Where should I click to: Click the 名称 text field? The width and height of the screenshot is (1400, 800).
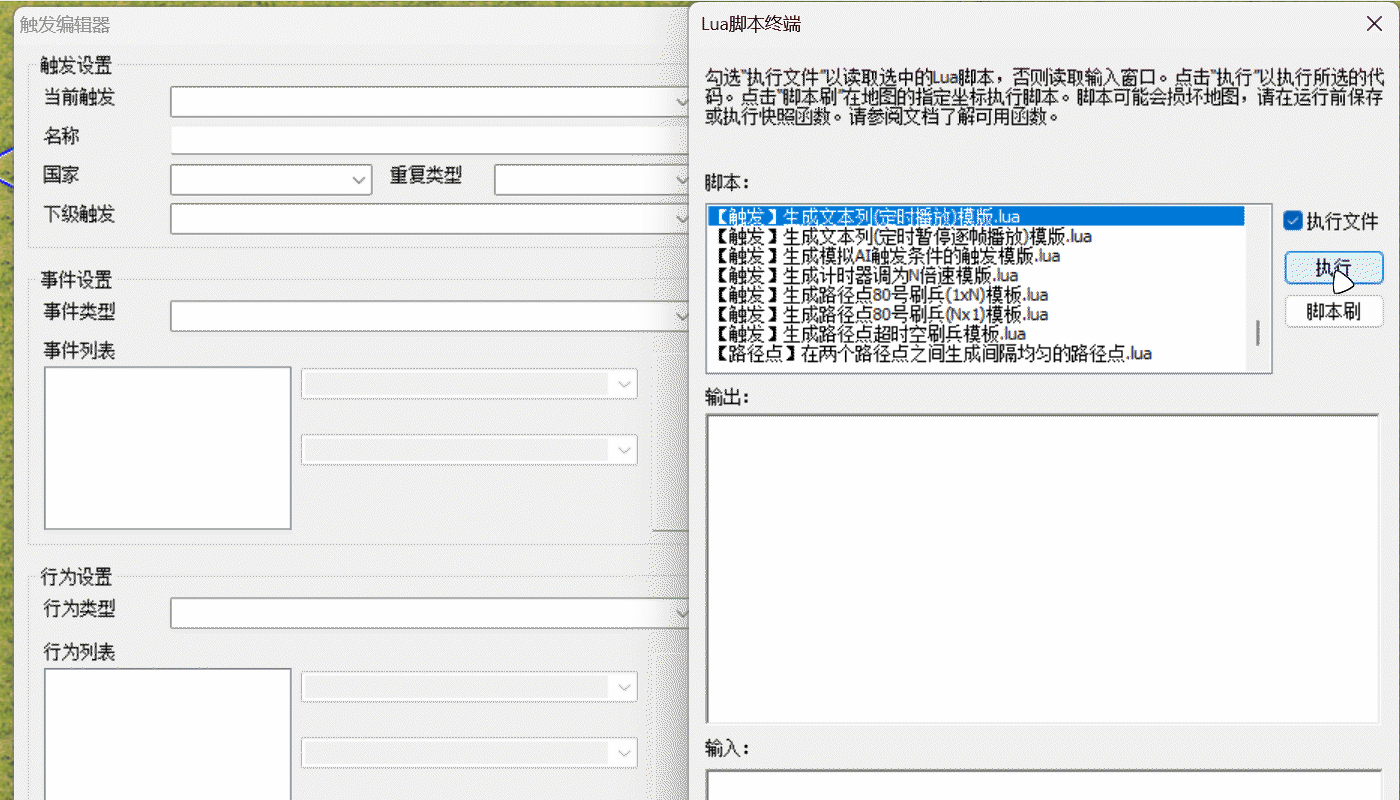click(x=430, y=139)
